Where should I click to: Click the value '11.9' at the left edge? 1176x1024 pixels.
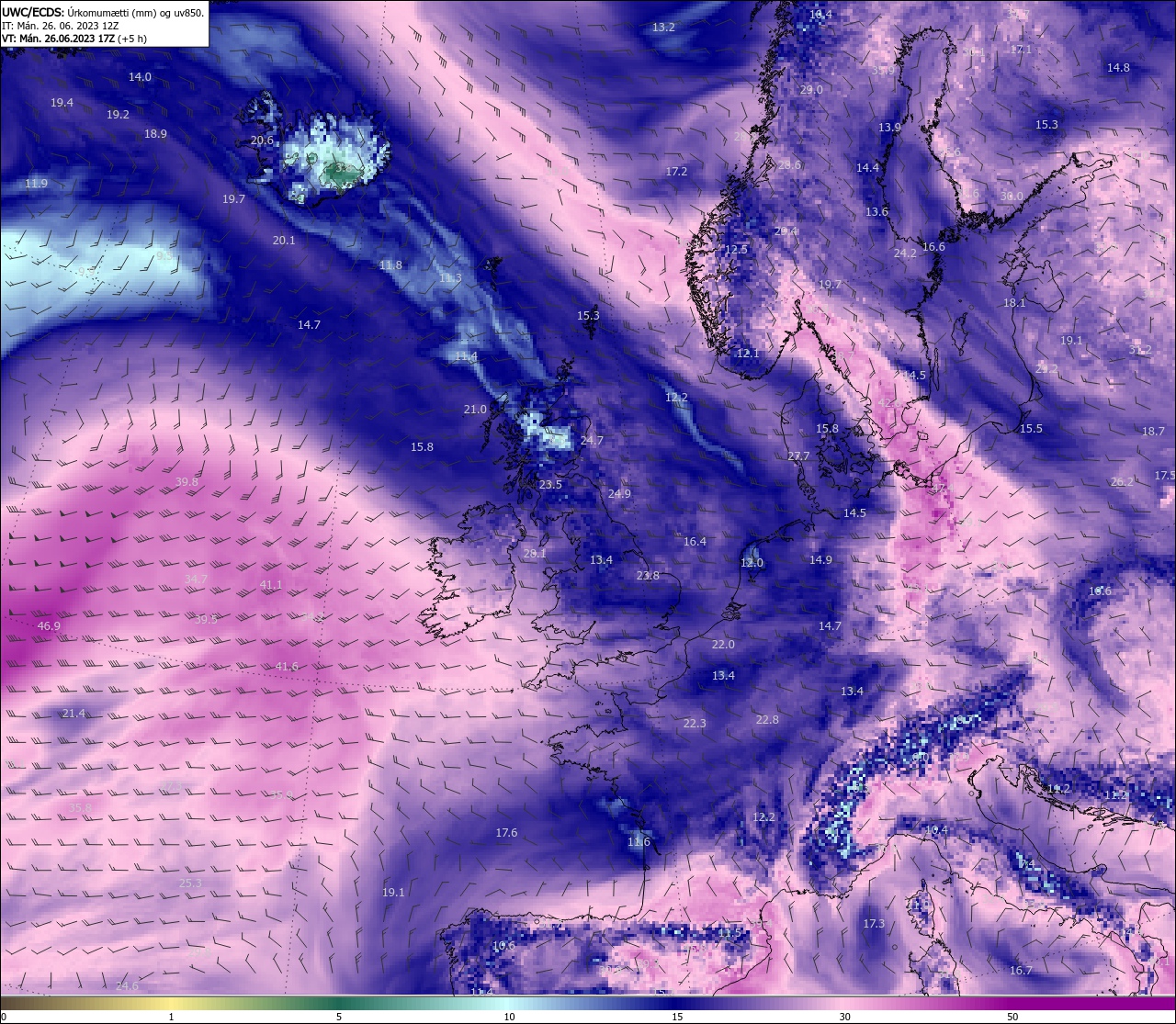pos(36,184)
